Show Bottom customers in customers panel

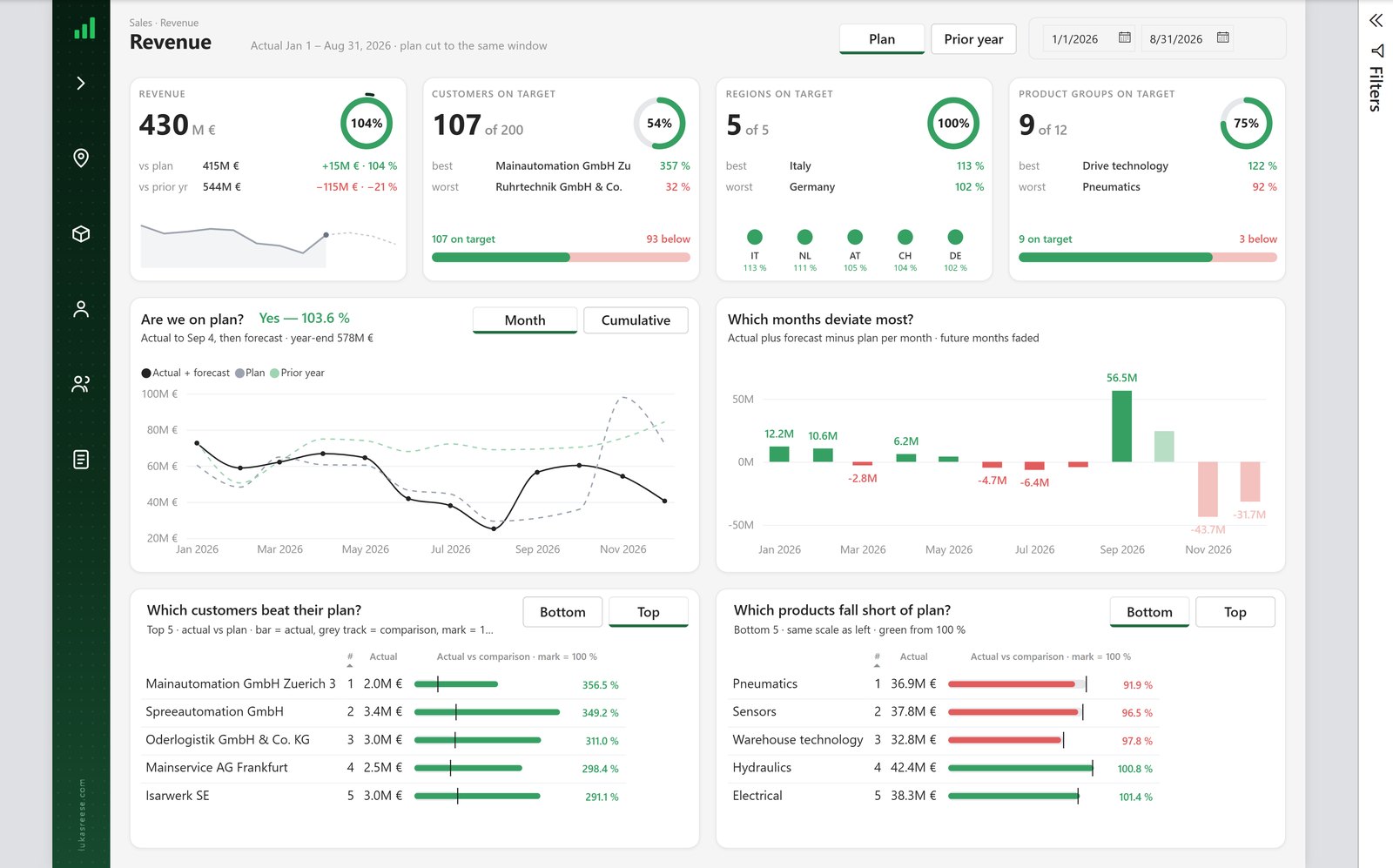click(562, 612)
